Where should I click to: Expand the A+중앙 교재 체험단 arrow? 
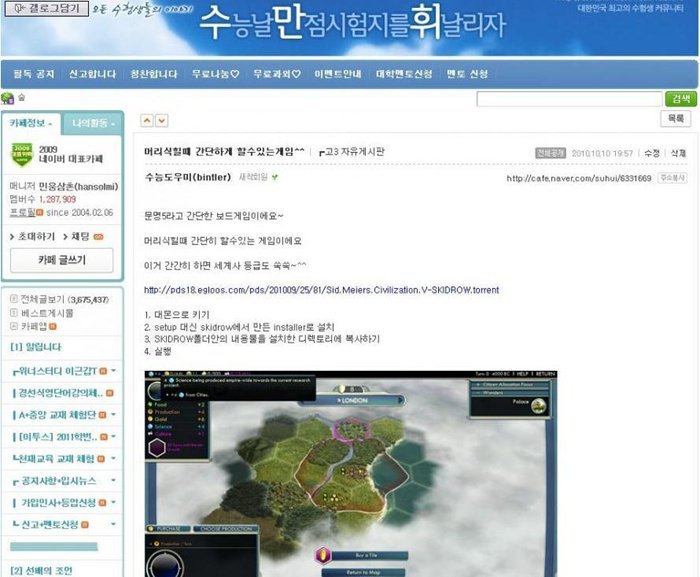click(113, 414)
